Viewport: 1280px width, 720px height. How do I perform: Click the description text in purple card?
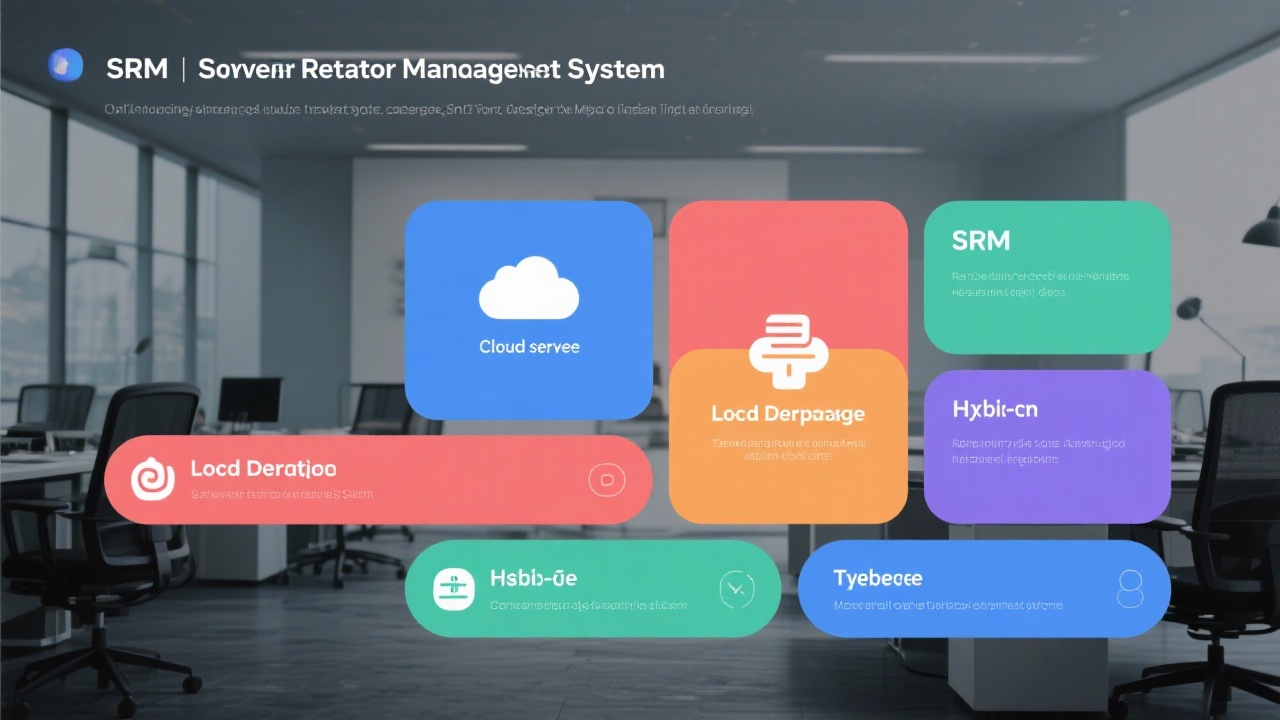[x=1038, y=451]
